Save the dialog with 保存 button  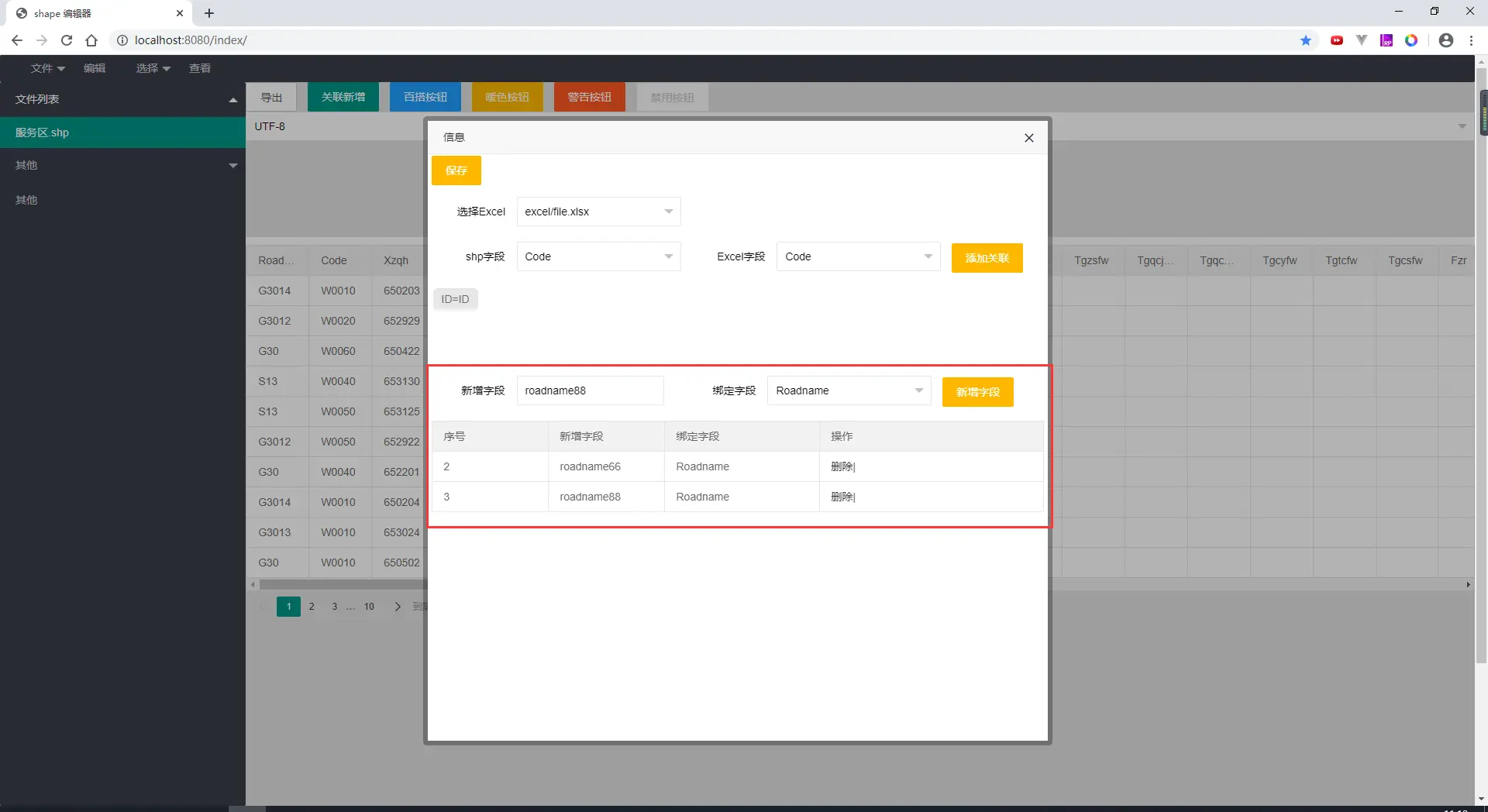tap(456, 170)
